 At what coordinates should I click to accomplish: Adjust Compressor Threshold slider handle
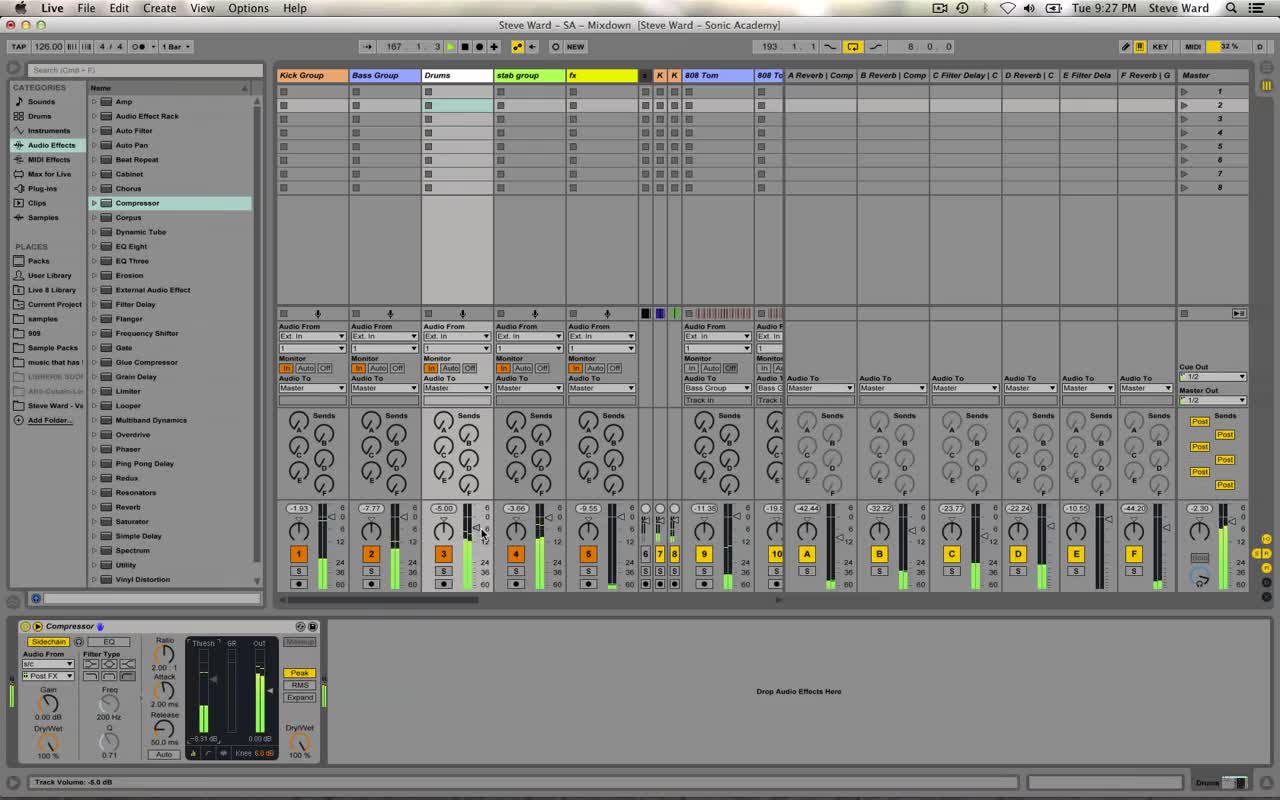click(x=213, y=679)
